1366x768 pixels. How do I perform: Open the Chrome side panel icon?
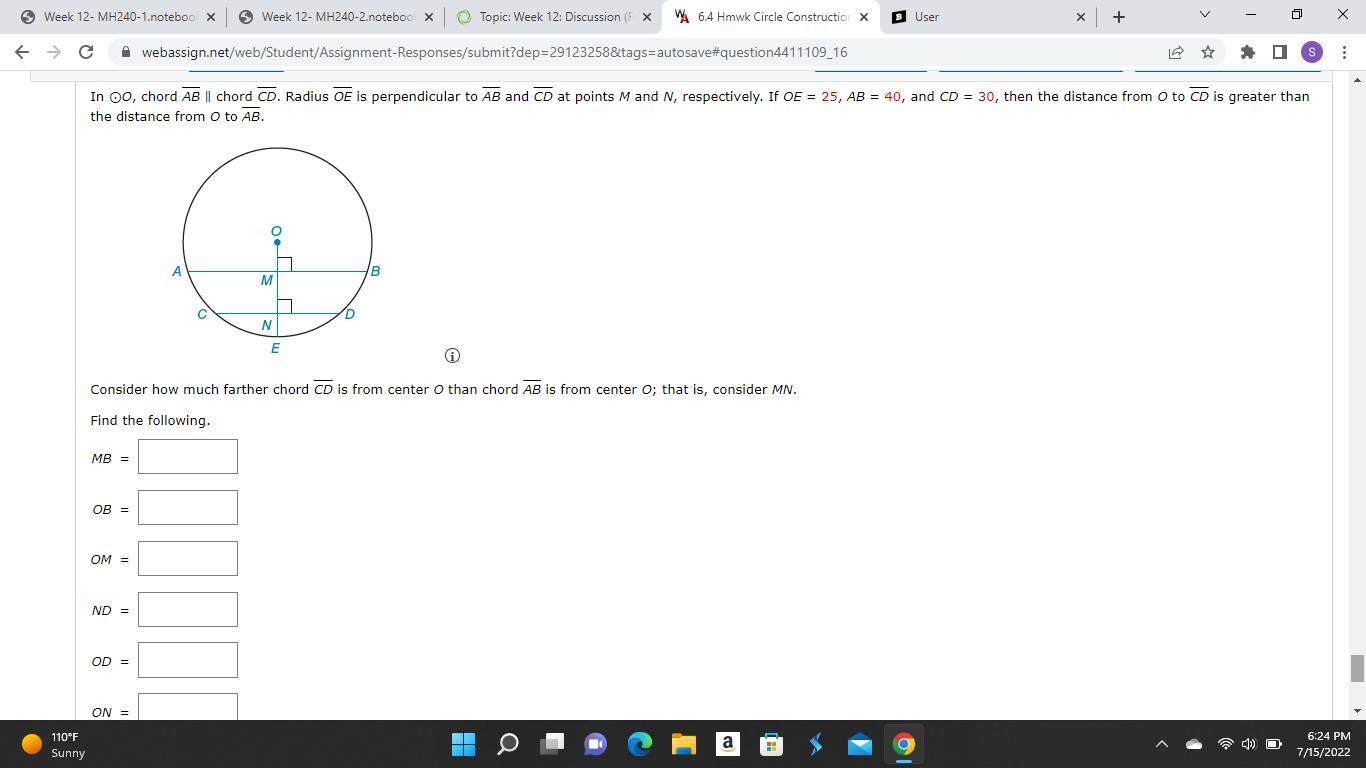coord(1279,52)
